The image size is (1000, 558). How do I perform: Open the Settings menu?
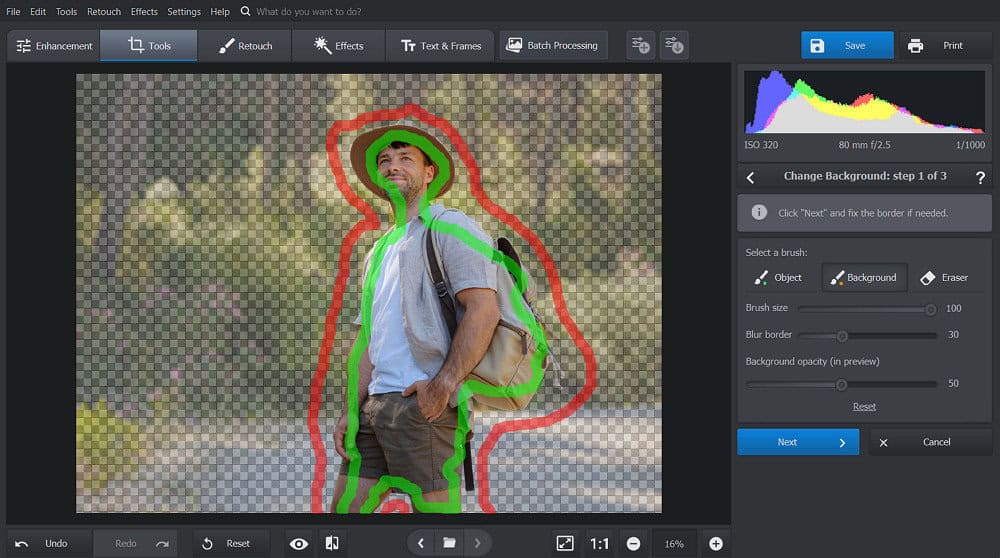[x=184, y=11]
